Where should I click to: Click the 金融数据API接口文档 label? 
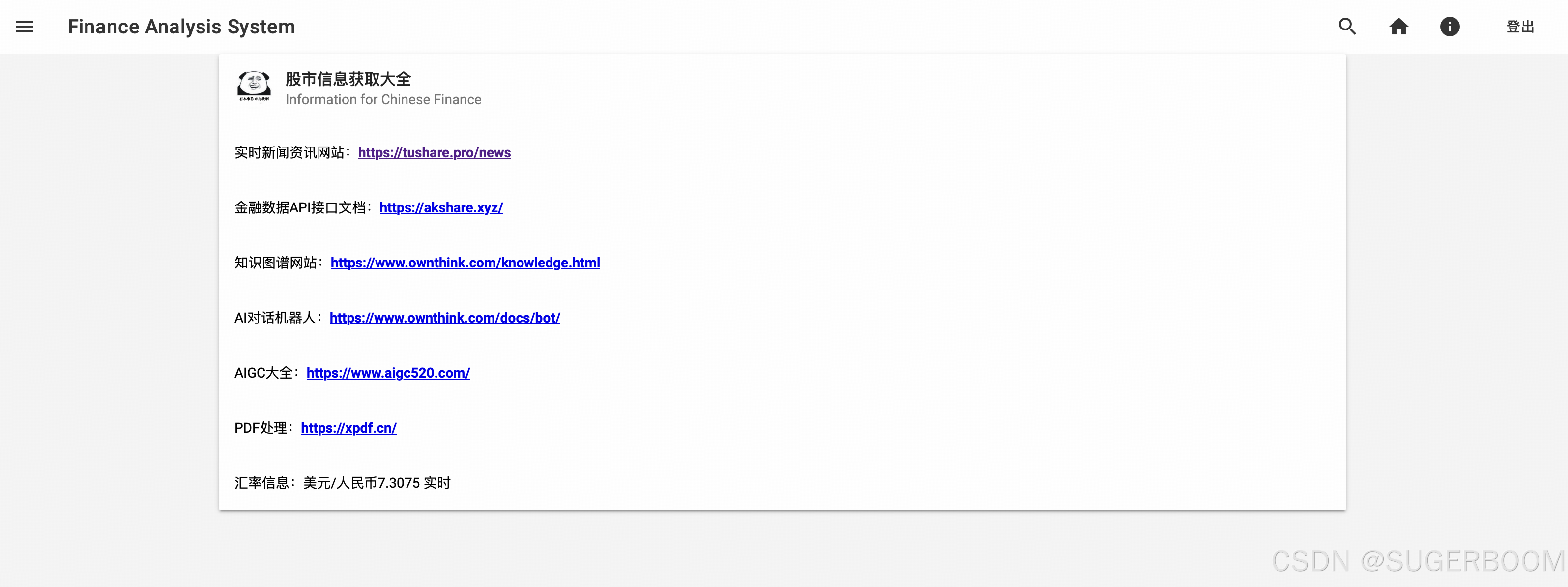point(301,207)
